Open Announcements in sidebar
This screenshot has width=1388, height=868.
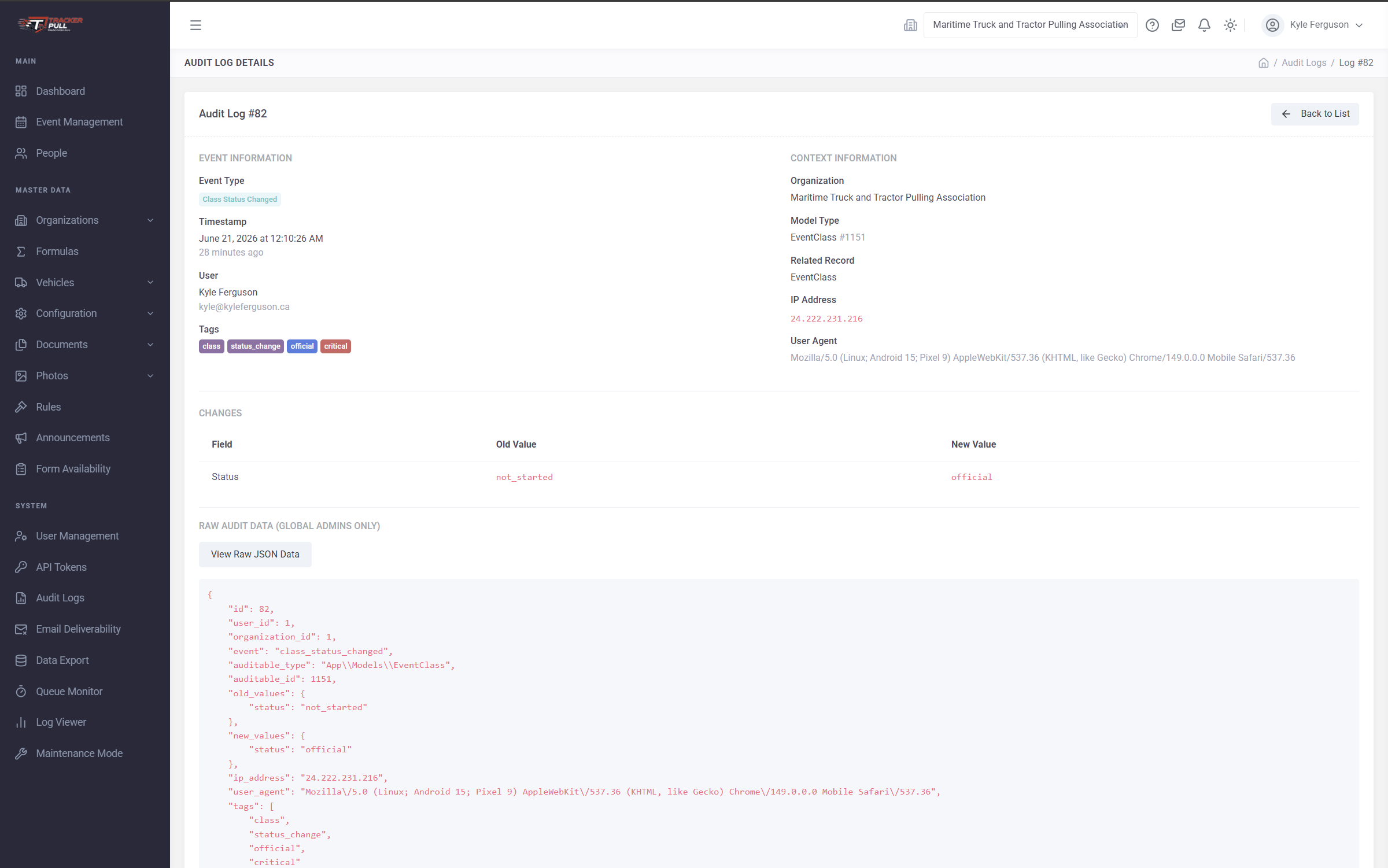coord(85,438)
